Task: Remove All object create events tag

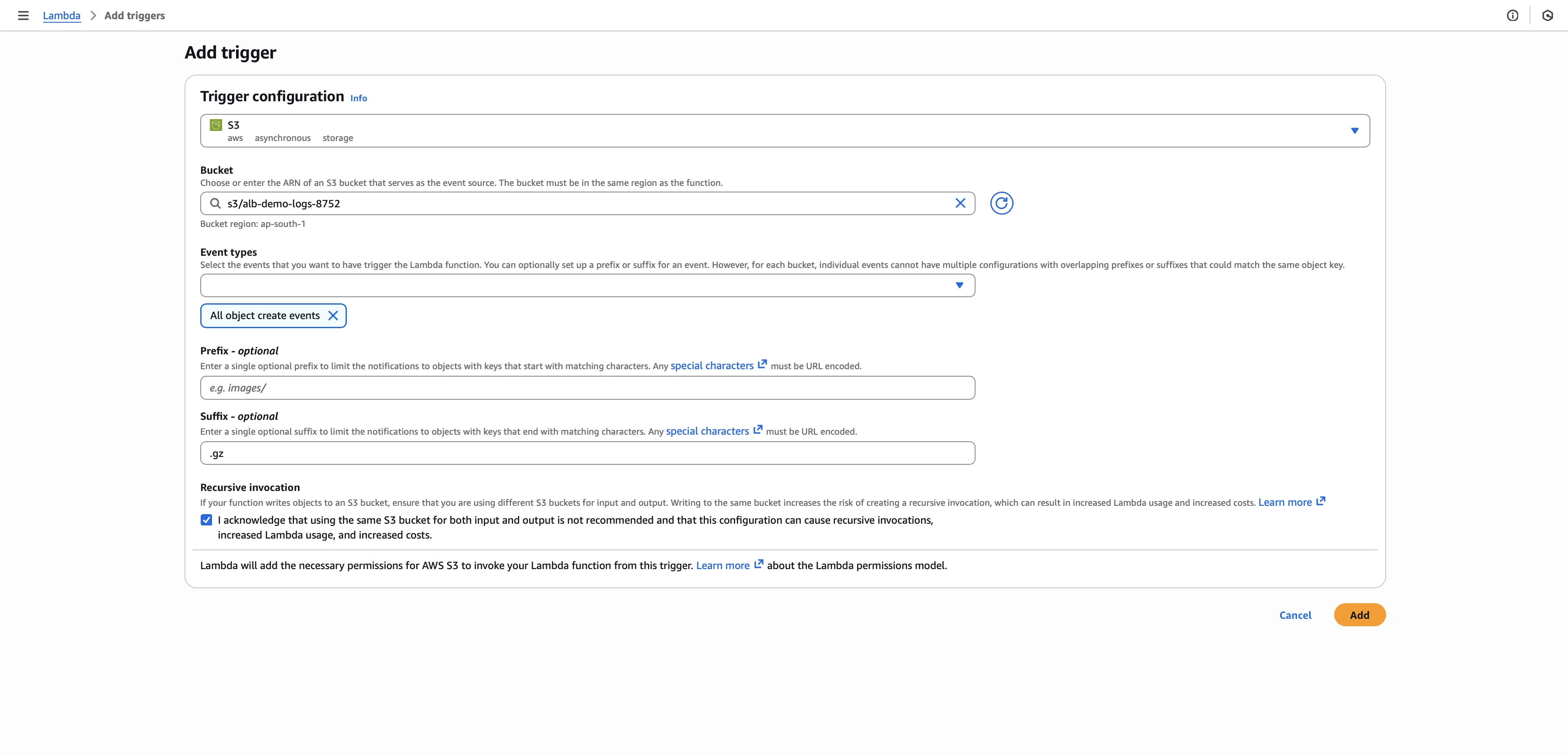Action: coord(333,316)
